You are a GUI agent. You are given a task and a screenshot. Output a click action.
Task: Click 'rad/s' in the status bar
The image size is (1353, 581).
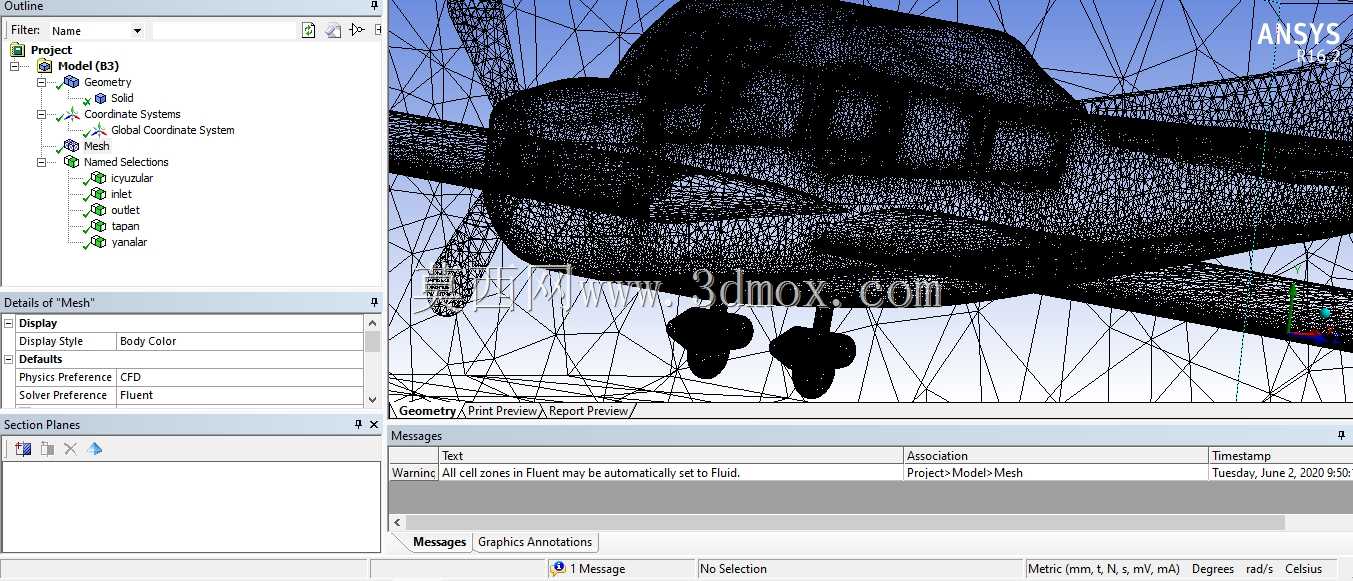1260,569
